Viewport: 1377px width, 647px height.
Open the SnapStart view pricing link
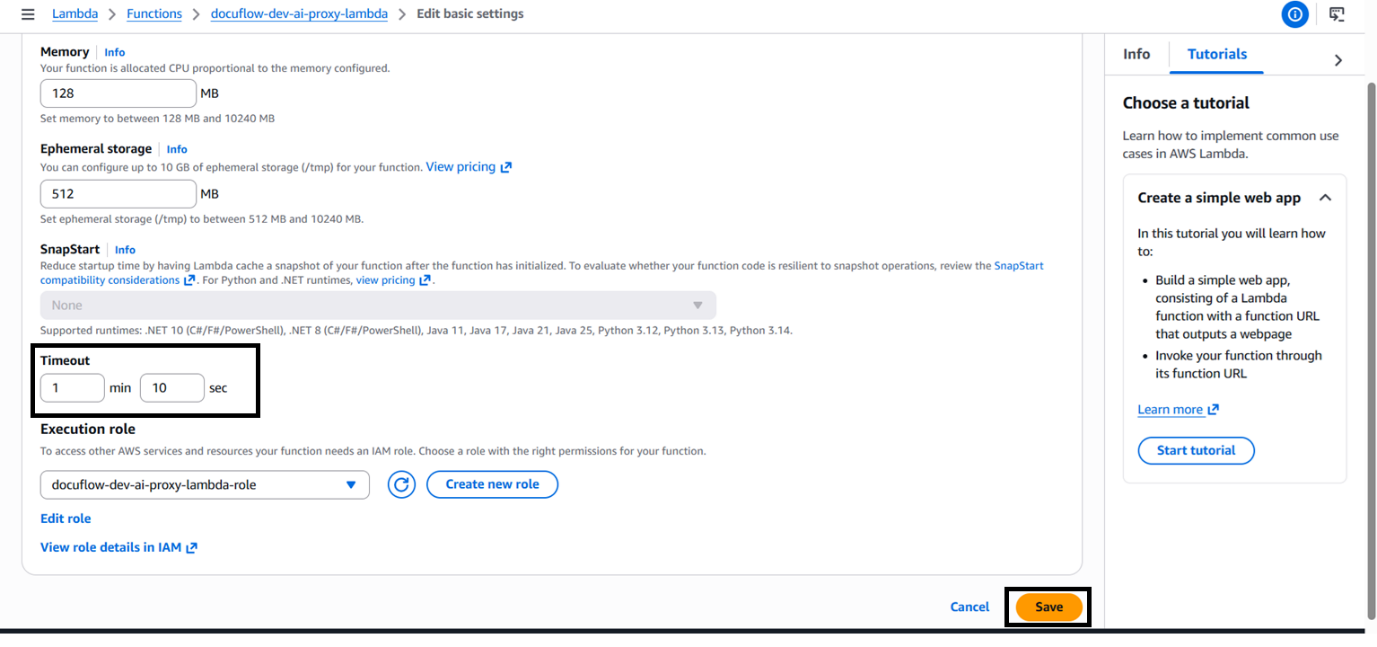point(385,280)
